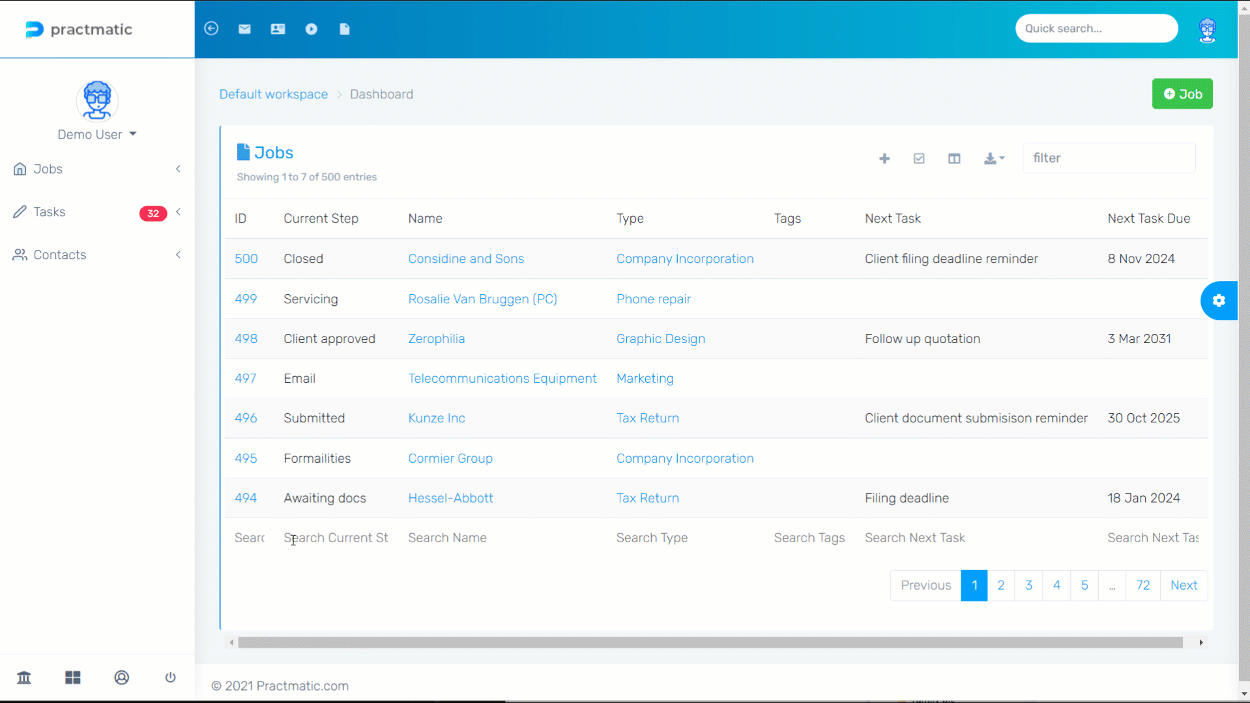Open the export download dropdown
1250x703 pixels.
tap(993, 158)
